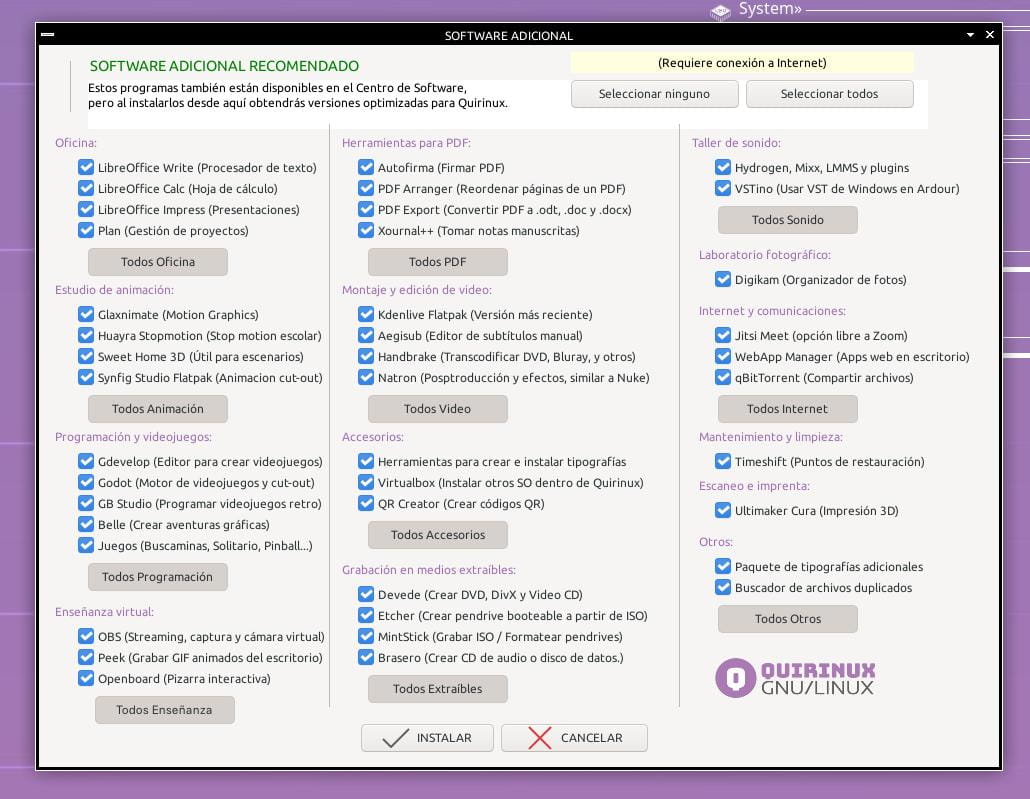Toggle Etcher bootable pendrive checkbox
Image resolution: width=1030 pixels, height=799 pixels.
pos(366,615)
